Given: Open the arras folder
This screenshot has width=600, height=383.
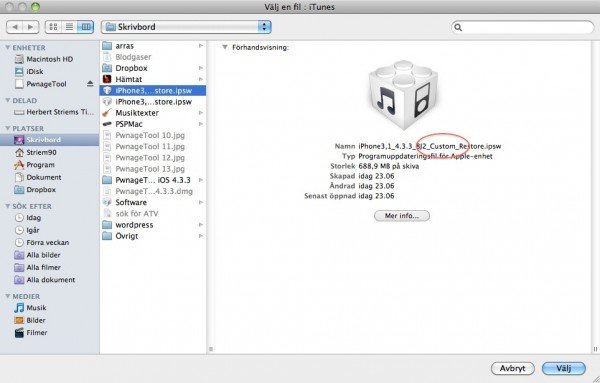Looking at the screenshot, I should point(153,46).
